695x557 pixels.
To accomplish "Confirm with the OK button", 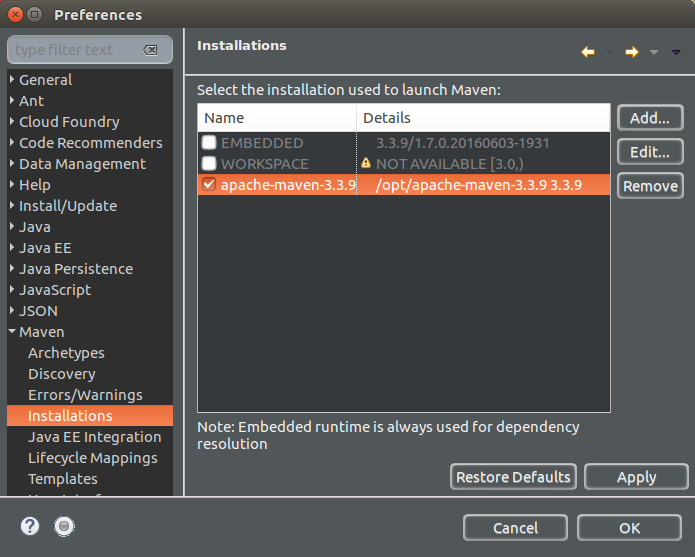I will click(x=629, y=528).
